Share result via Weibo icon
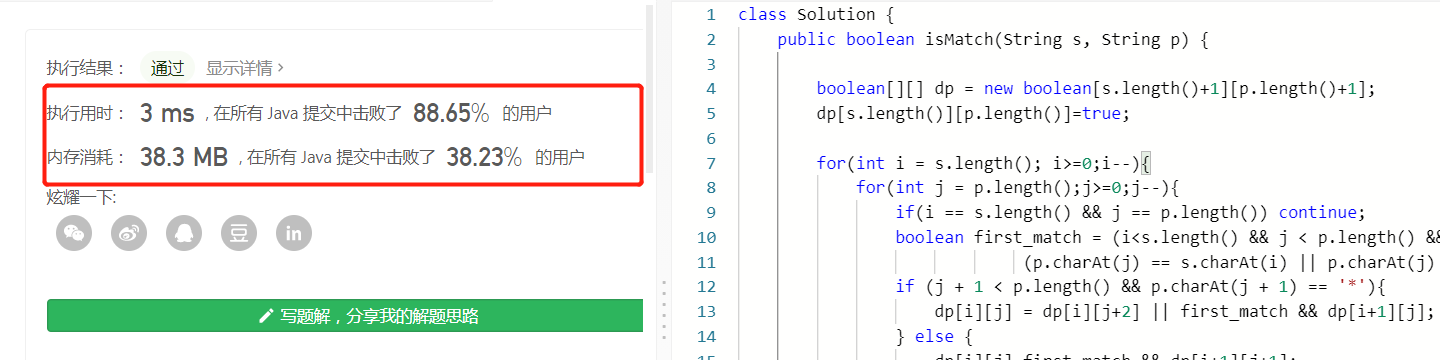The width and height of the screenshot is (1440, 360). pos(130,233)
